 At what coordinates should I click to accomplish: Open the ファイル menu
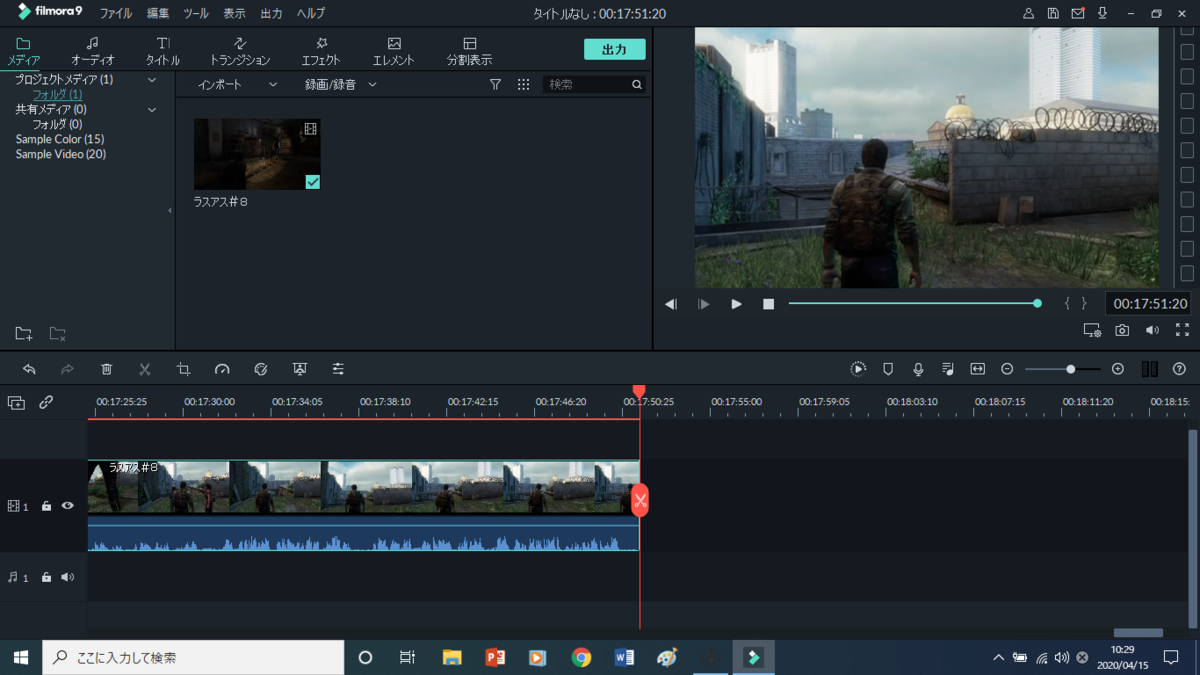[x=115, y=14]
